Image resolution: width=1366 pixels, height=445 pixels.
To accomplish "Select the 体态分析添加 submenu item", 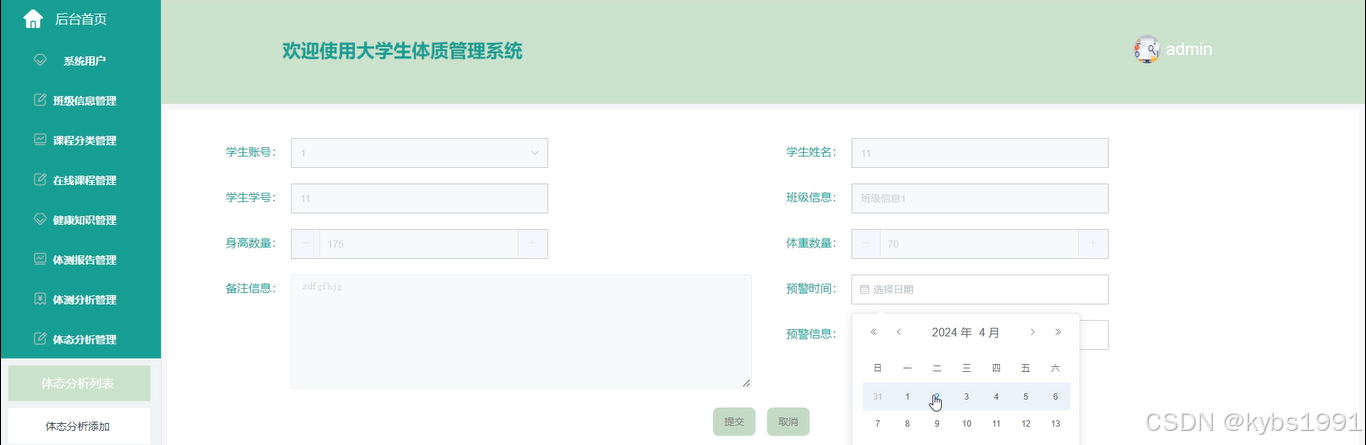I will coord(79,426).
